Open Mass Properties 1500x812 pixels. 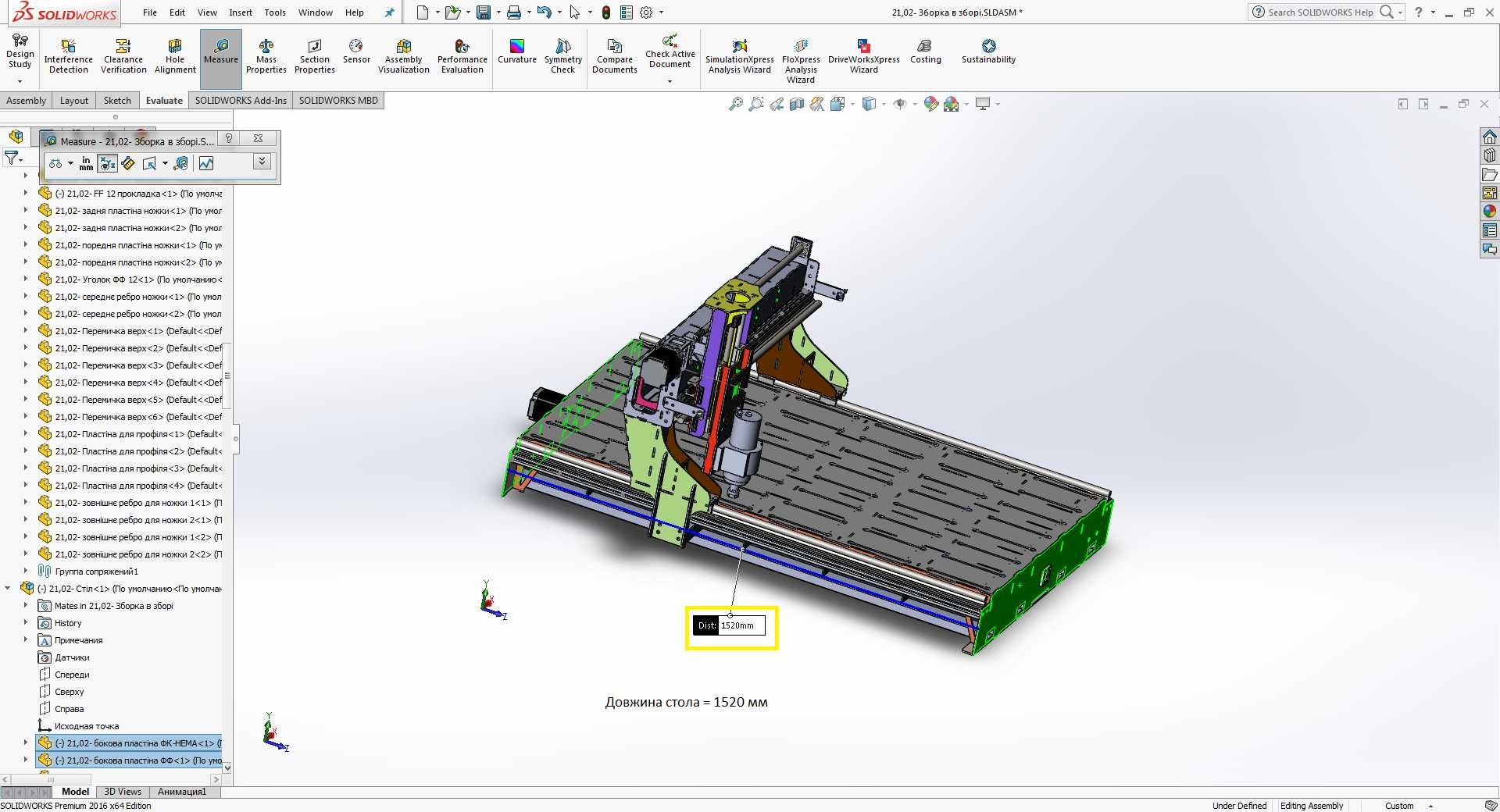[x=266, y=56]
